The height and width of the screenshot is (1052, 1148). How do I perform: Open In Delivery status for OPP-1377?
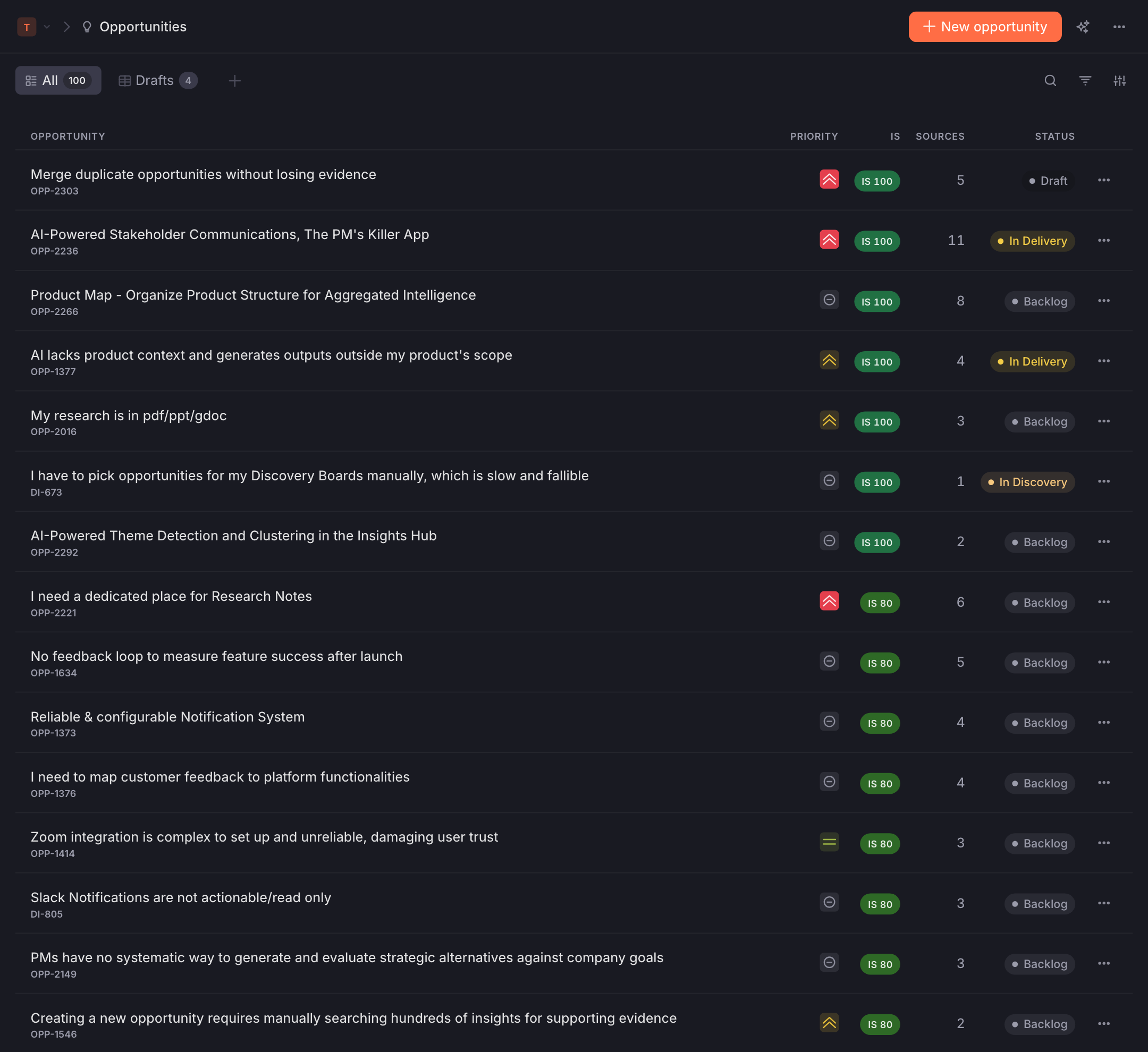click(x=1032, y=361)
